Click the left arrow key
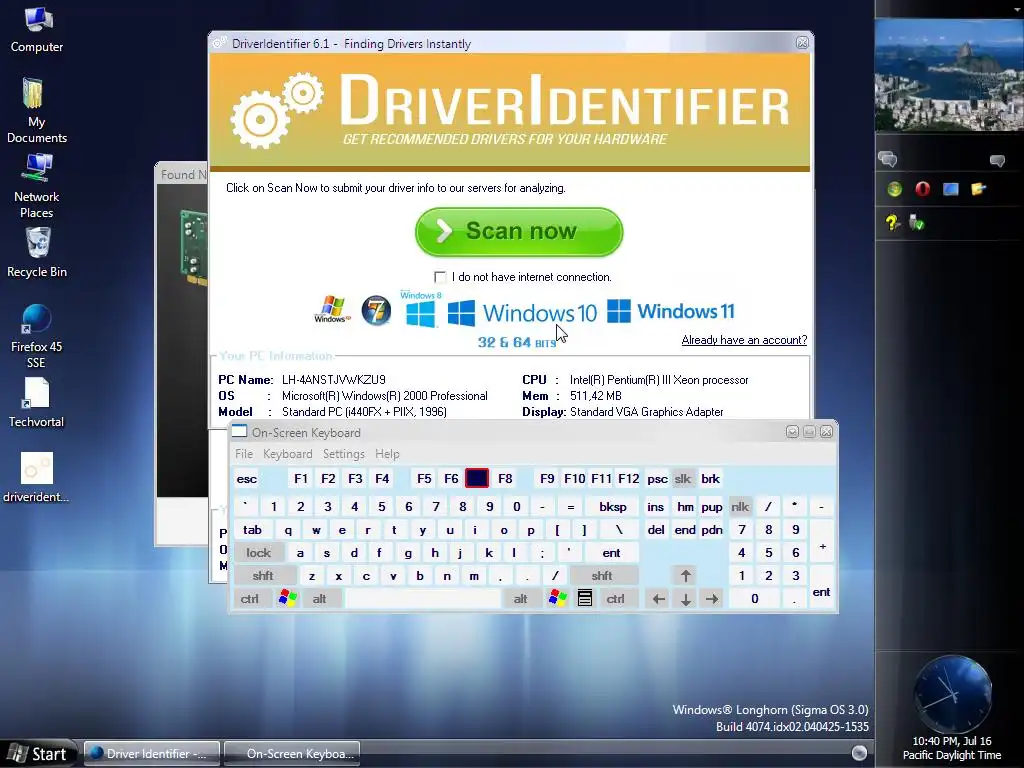Image resolution: width=1024 pixels, height=768 pixels. [659, 599]
